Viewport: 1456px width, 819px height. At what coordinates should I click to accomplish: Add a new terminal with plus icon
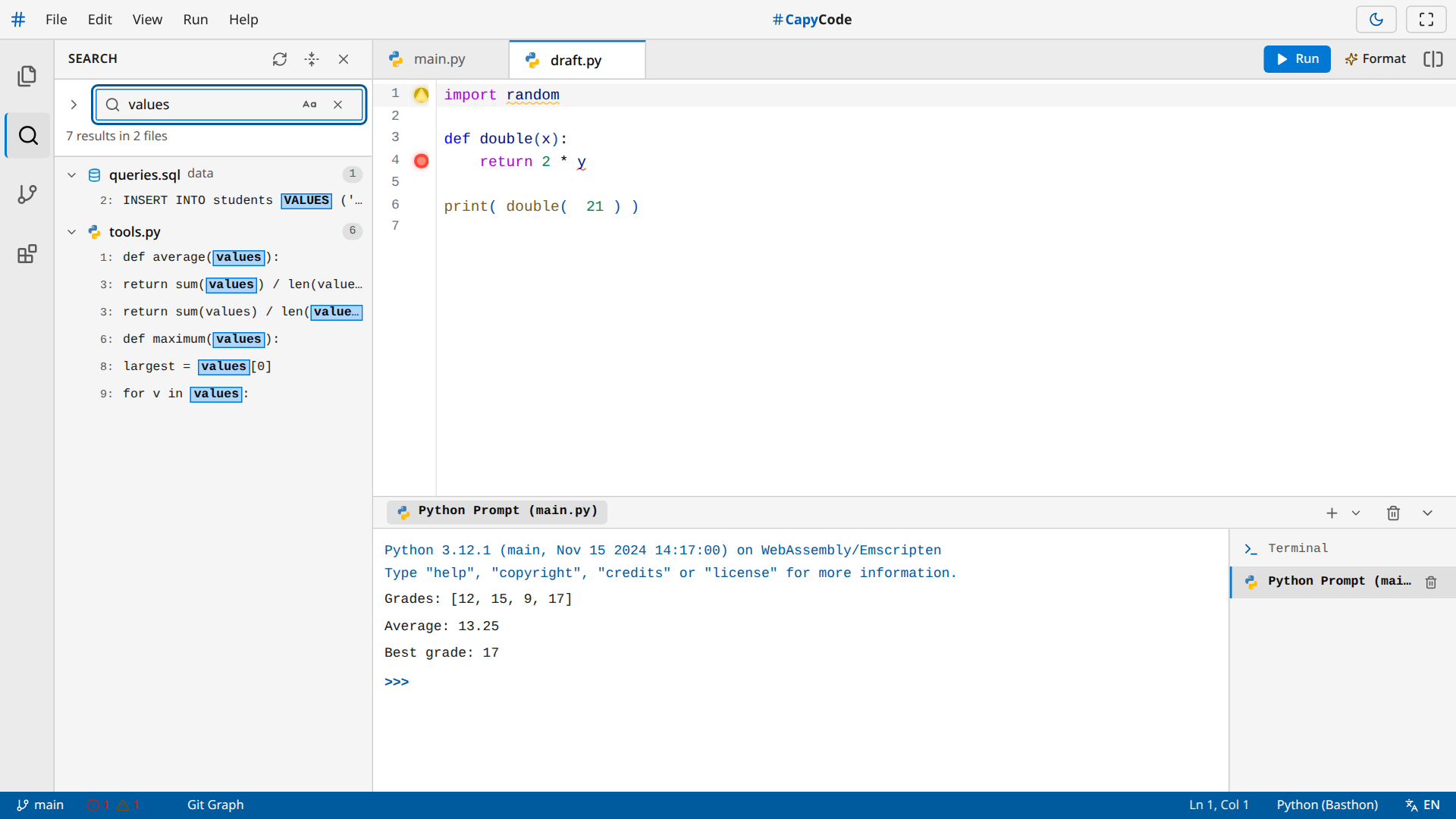(1332, 513)
